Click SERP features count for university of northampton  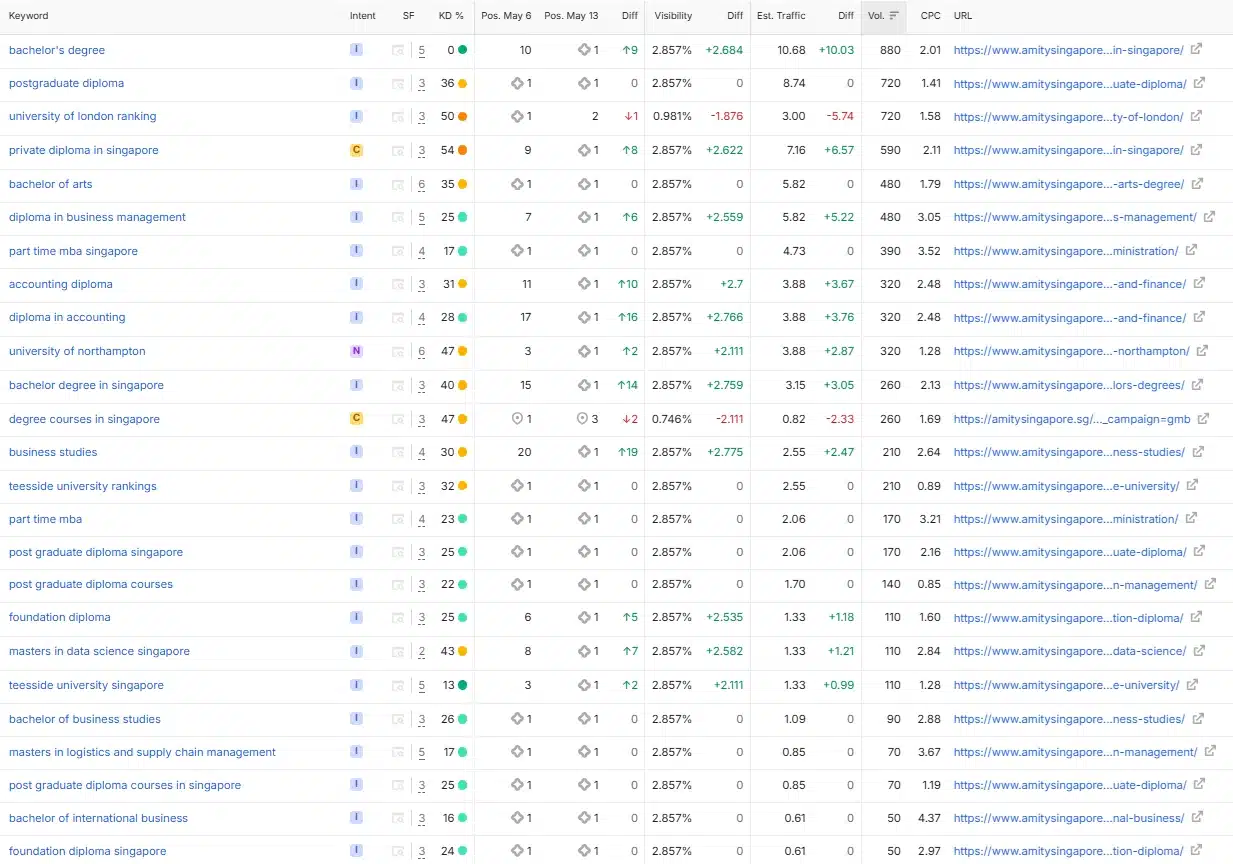pos(422,351)
